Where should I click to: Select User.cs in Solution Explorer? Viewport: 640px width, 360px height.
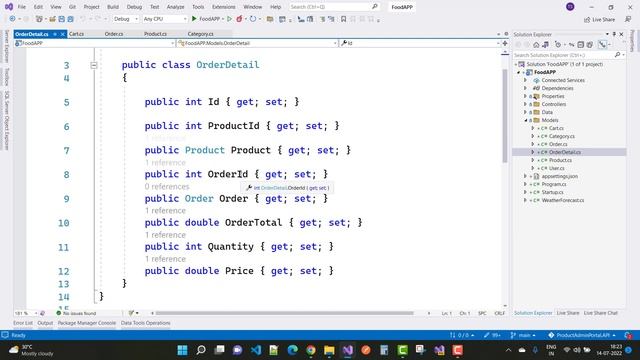click(557, 168)
